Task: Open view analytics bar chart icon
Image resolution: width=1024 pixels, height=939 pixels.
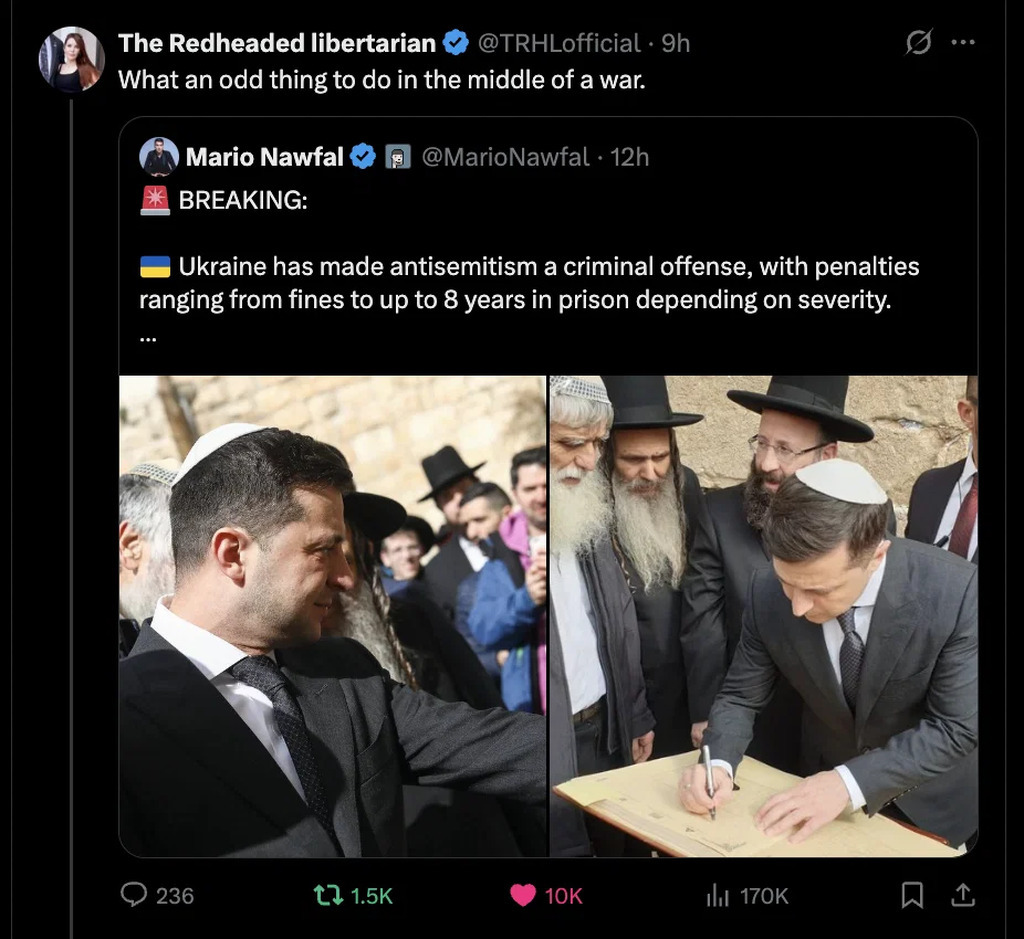Action: [717, 895]
